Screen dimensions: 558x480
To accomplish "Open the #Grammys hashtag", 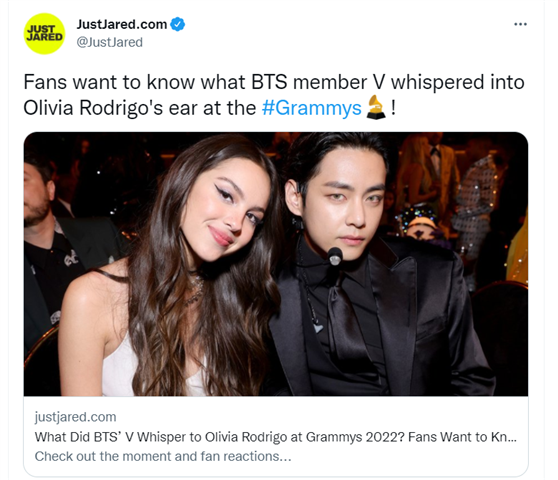I will pyautogui.click(x=311, y=108).
